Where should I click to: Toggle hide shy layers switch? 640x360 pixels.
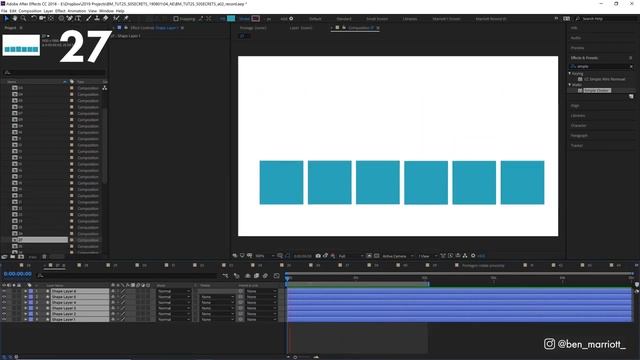pyautogui.click(x=247, y=276)
